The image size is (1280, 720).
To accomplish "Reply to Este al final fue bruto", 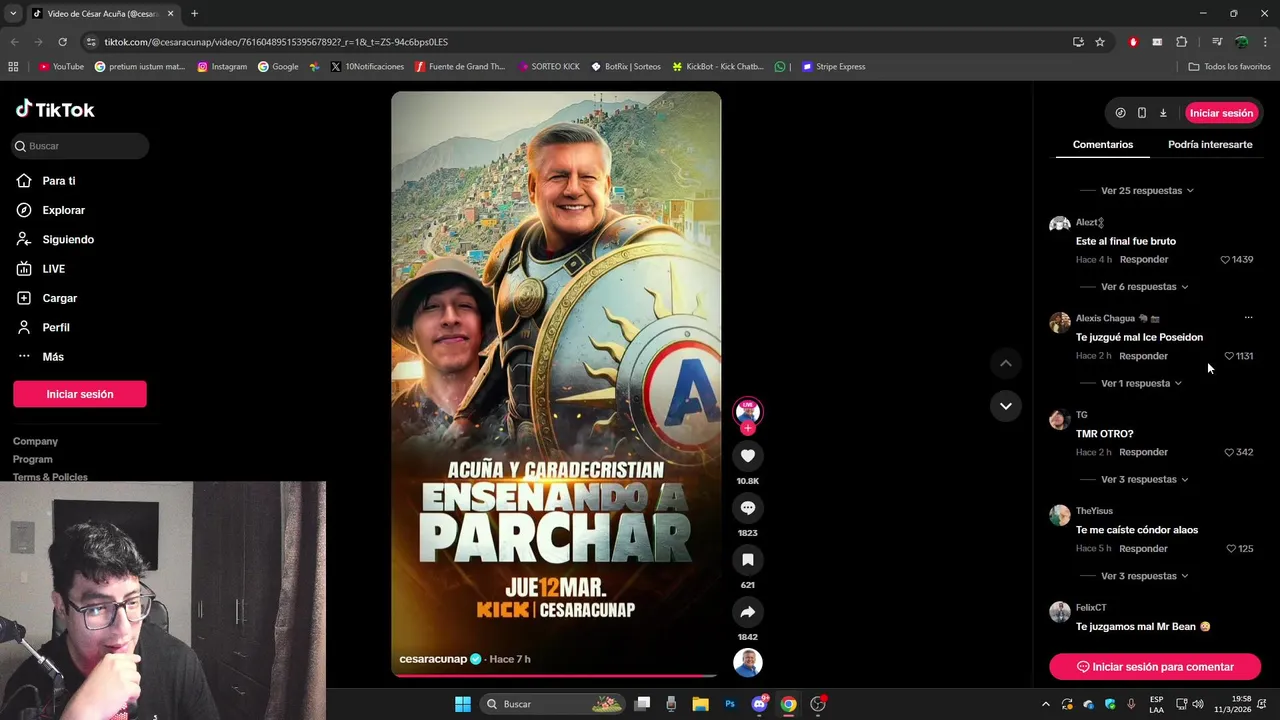I will [1144, 260].
